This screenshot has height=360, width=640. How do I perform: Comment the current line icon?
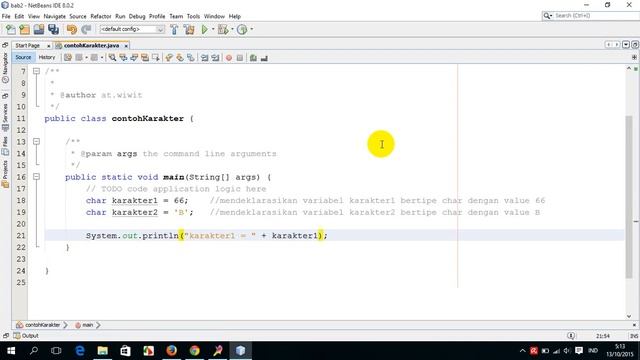click(253, 58)
